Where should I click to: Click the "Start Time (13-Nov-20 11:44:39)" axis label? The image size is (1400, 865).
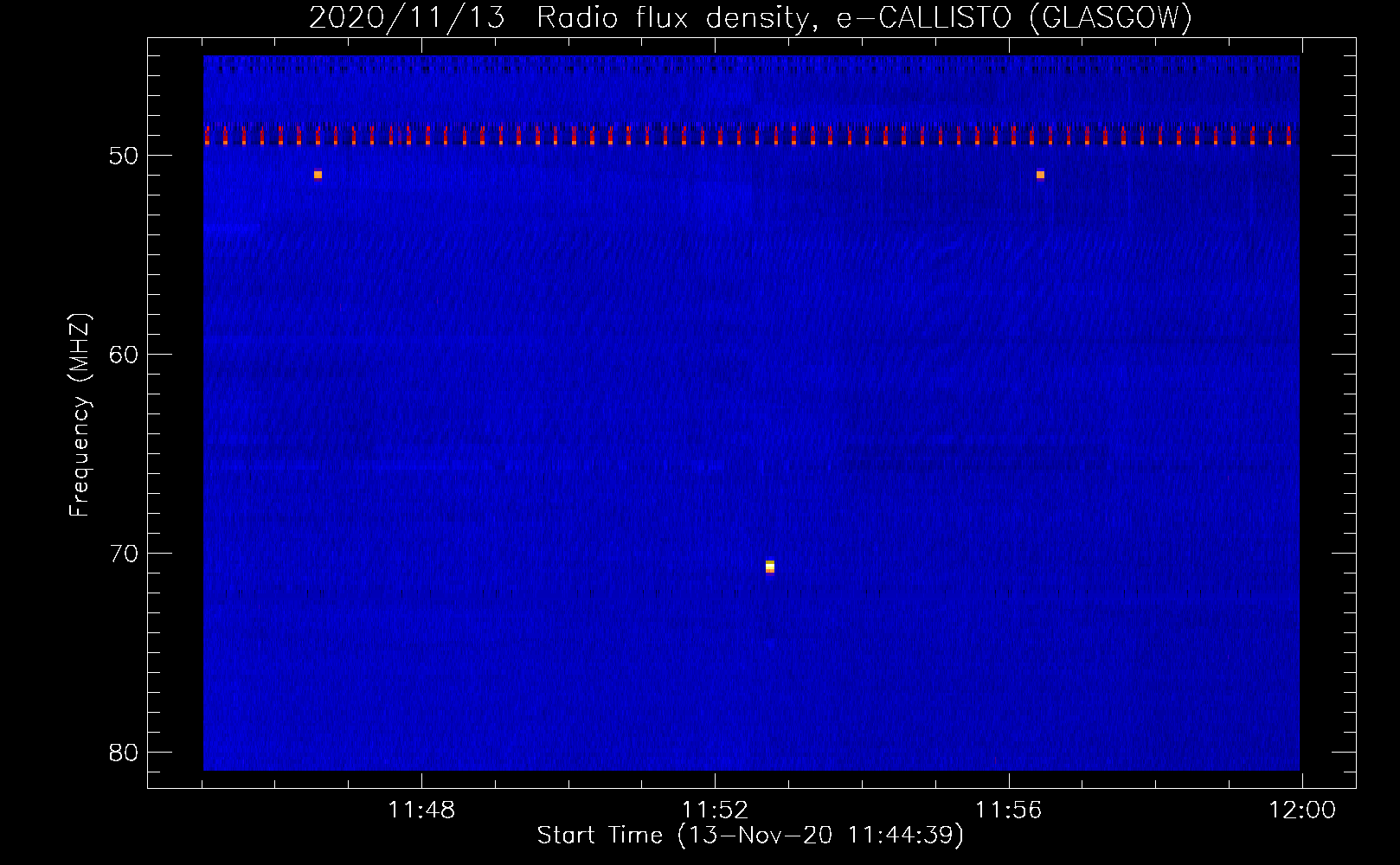[750, 836]
